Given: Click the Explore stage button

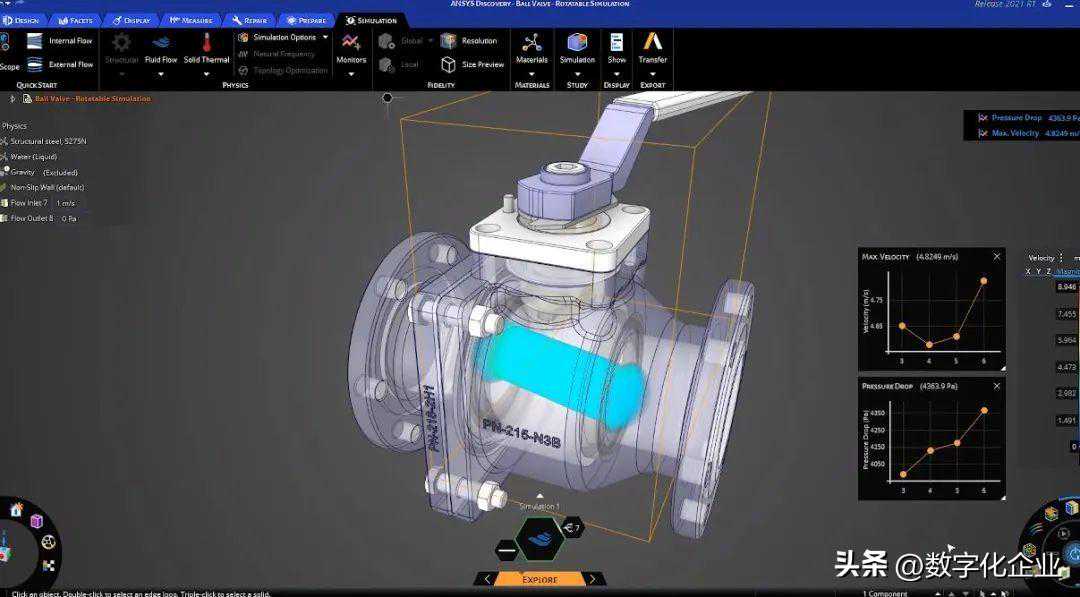Looking at the screenshot, I should pos(539,579).
